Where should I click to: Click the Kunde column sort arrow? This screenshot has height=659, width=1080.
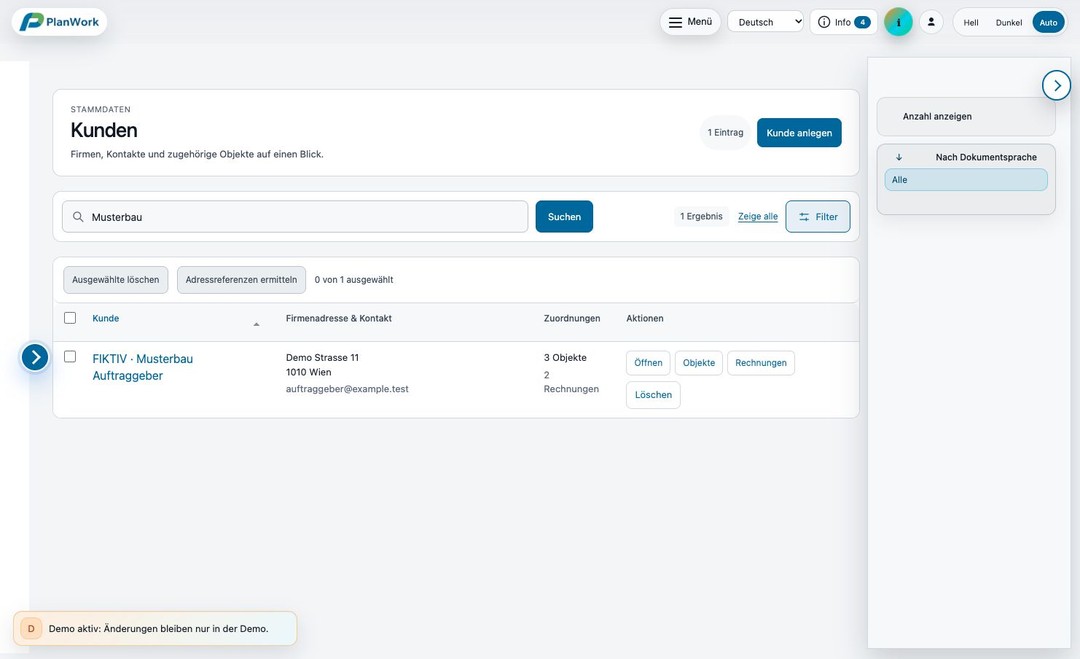tap(256, 324)
